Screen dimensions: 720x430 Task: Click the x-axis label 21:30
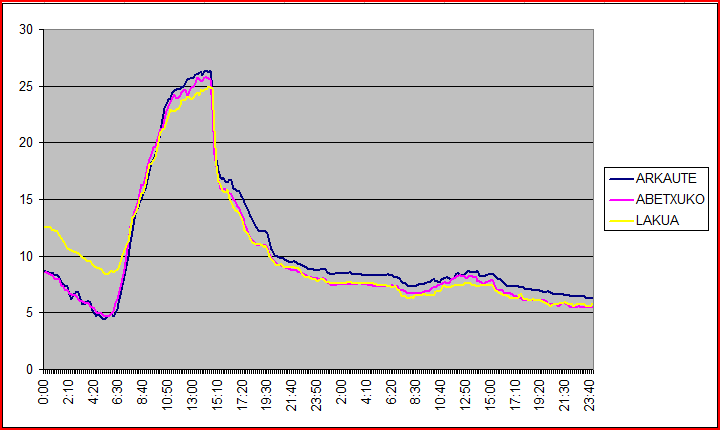564,395
